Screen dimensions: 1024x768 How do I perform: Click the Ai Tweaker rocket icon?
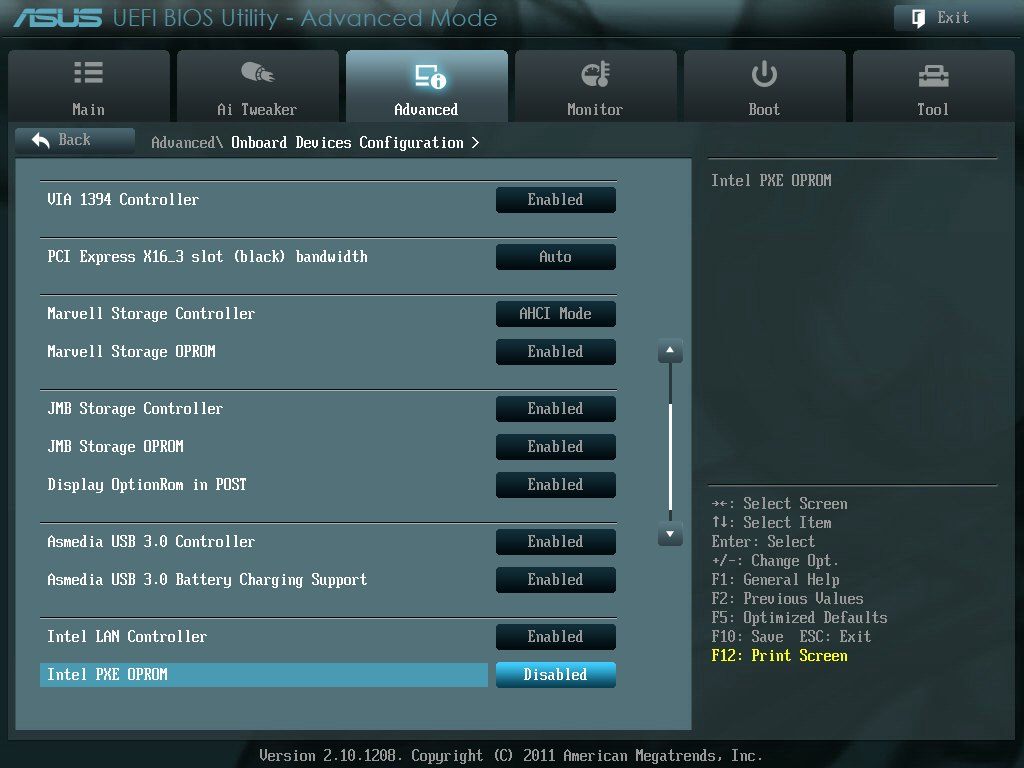point(257,72)
